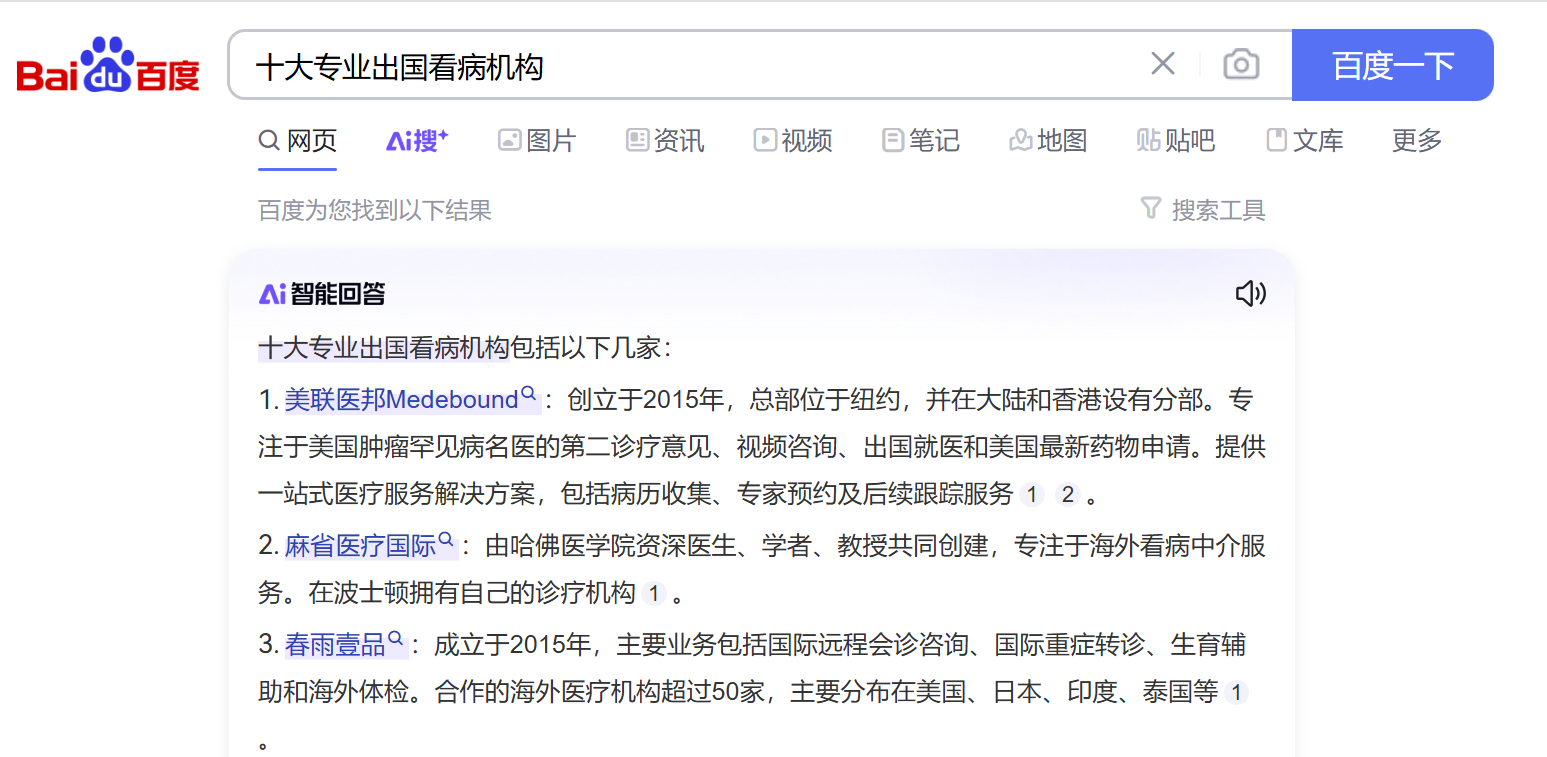Open the 视频 tab
Image resolution: width=1547 pixels, height=757 pixels.
tap(793, 141)
